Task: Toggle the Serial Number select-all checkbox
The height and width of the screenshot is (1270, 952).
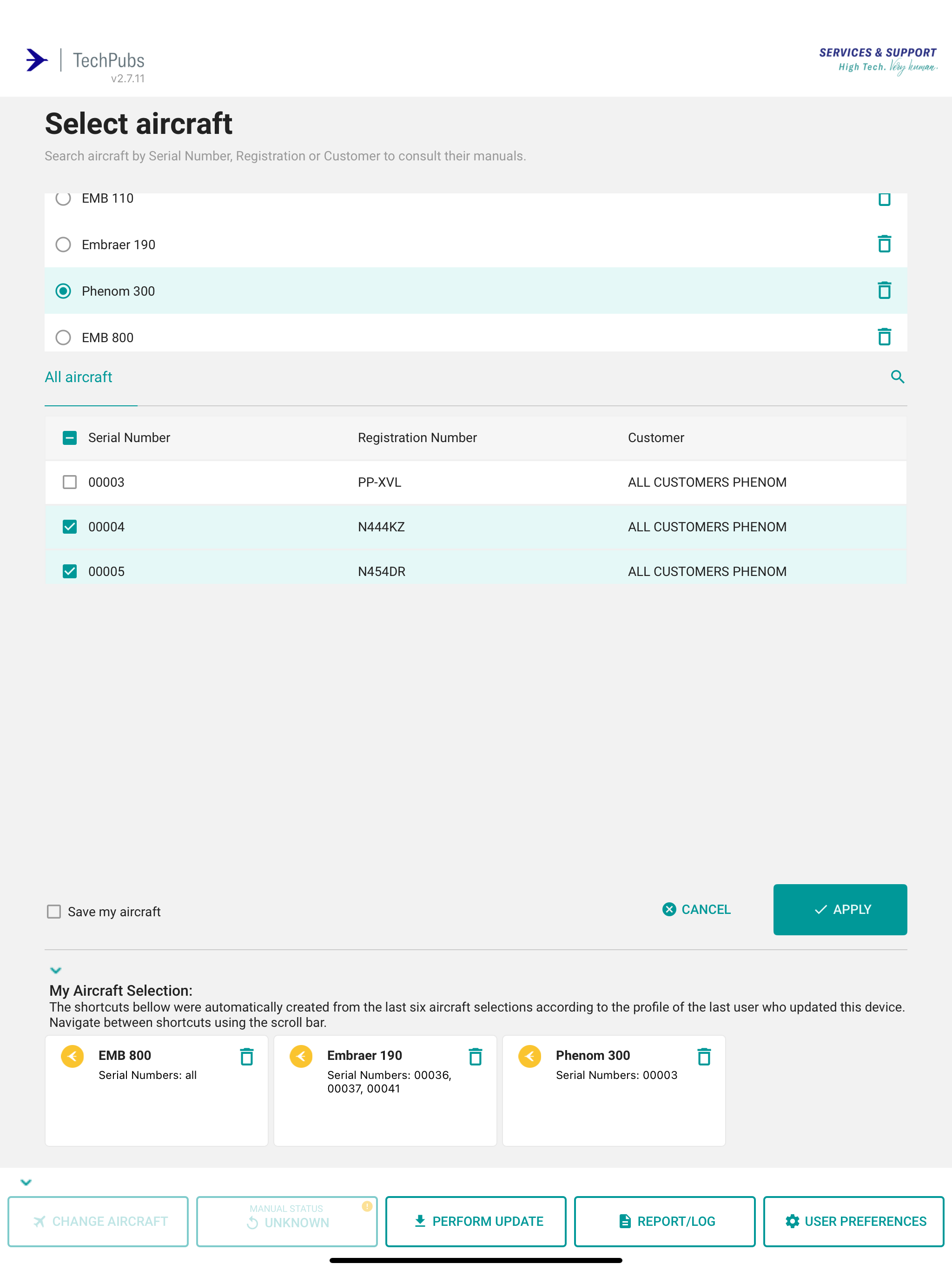Action: 69,437
